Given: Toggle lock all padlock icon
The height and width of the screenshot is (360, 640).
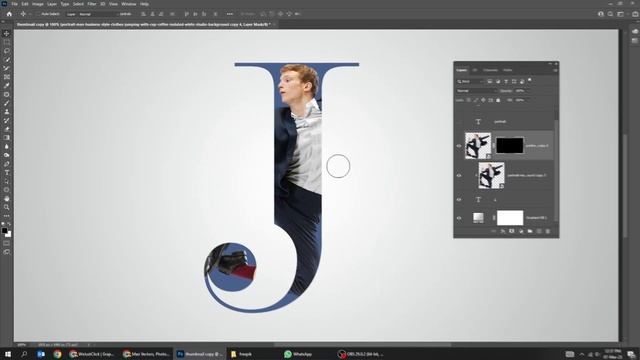Looking at the screenshot, I should [498, 100].
